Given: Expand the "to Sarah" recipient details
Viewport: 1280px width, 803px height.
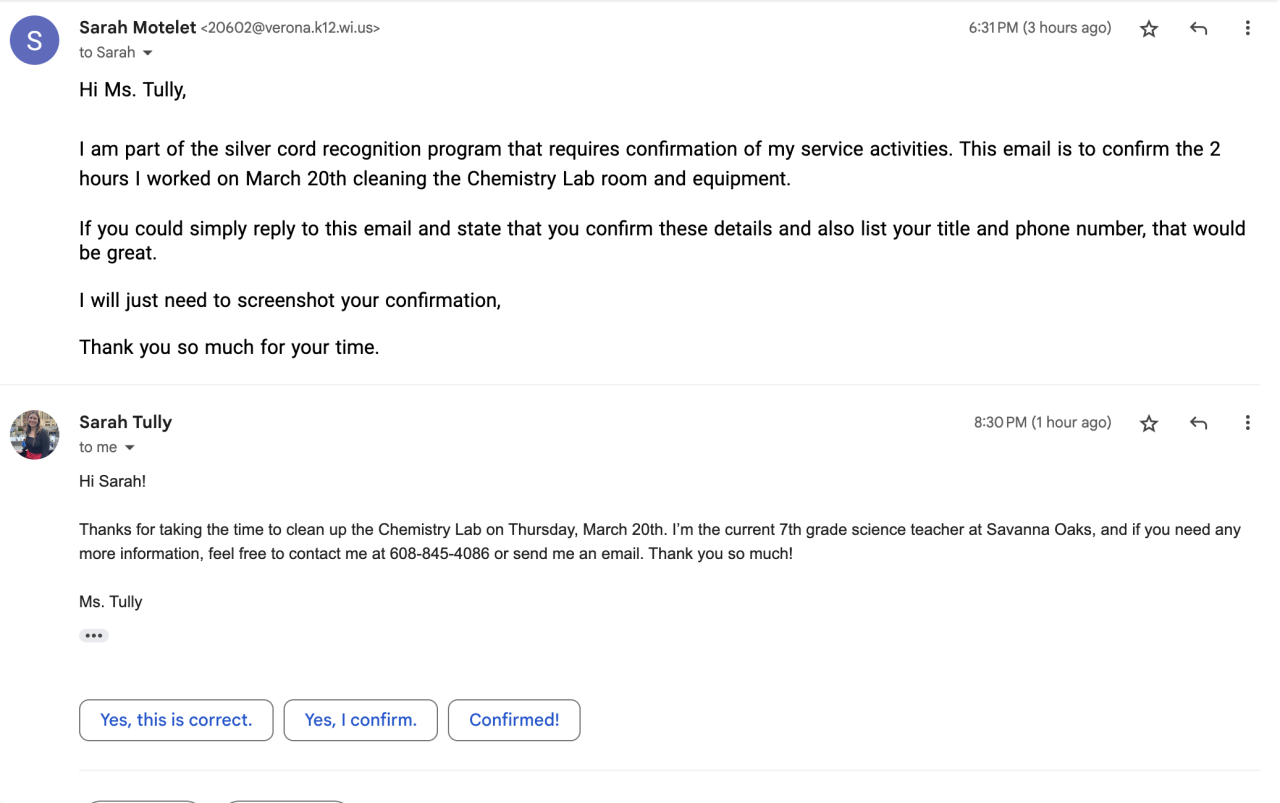Looking at the screenshot, I should [148, 53].
